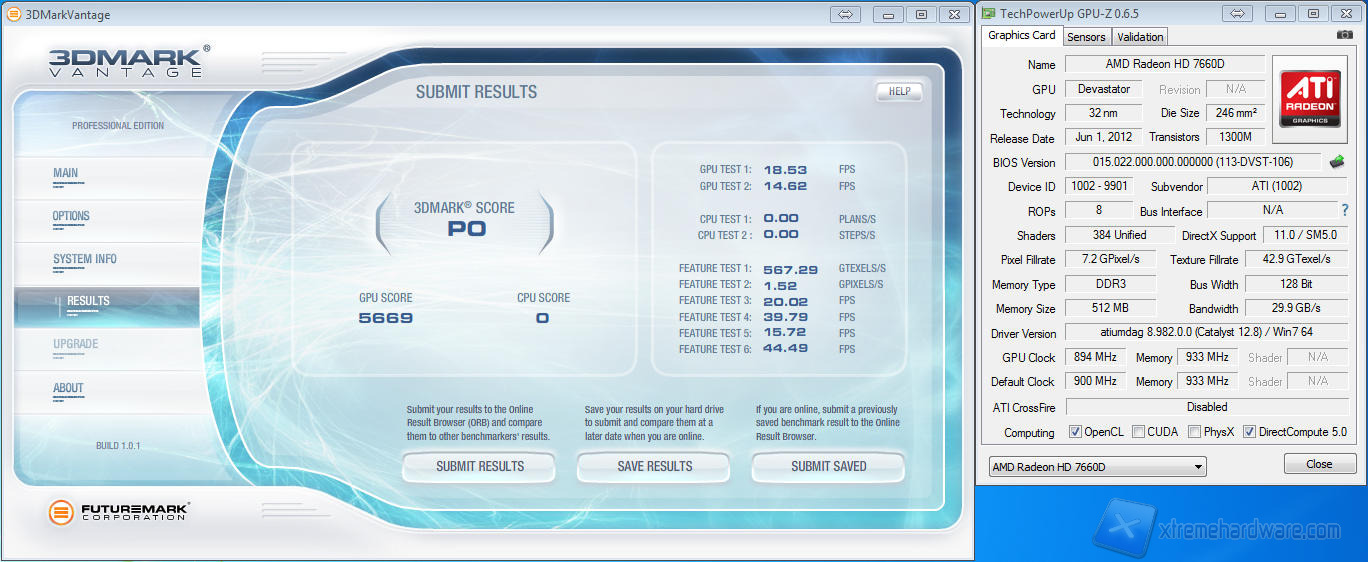Click the BIOS Version text field
This screenshot has width=1368, height=562.
(1192, 162)
